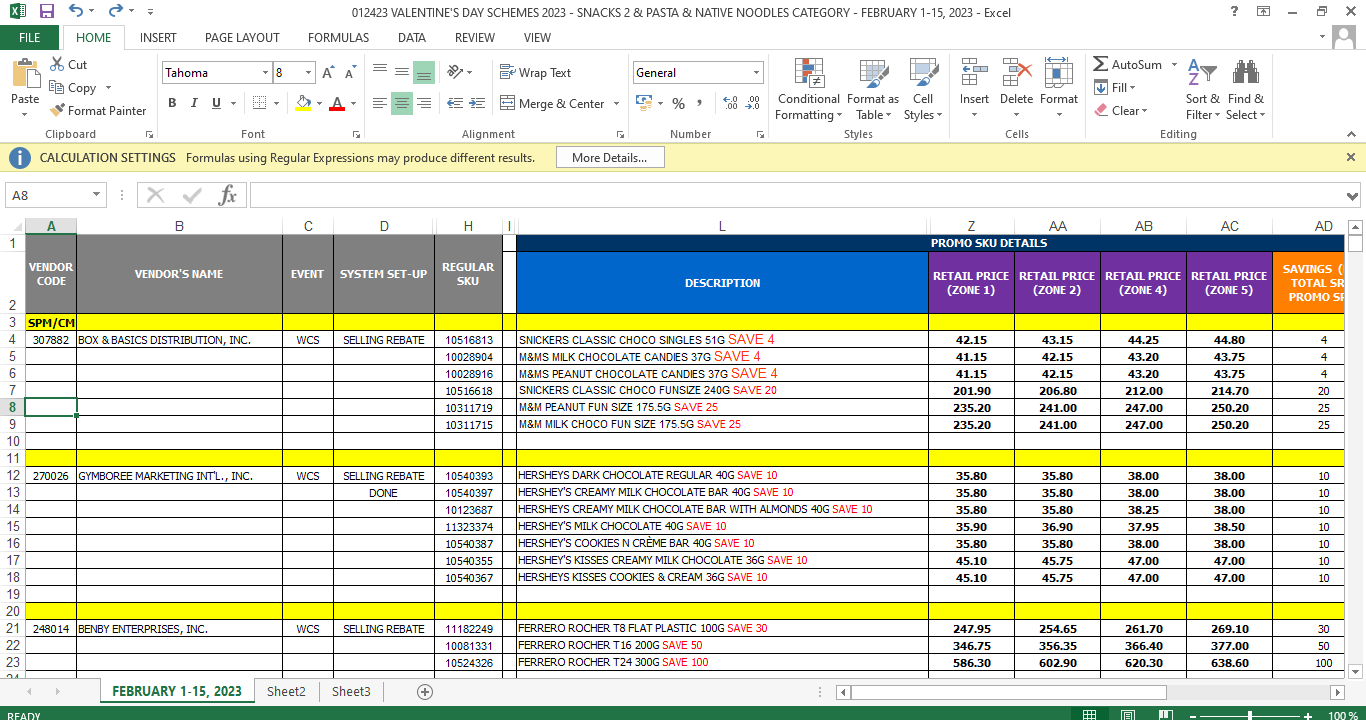Enable center horizontal alignment
This screenshot has height=720, width=1366.
pos(401,103)
